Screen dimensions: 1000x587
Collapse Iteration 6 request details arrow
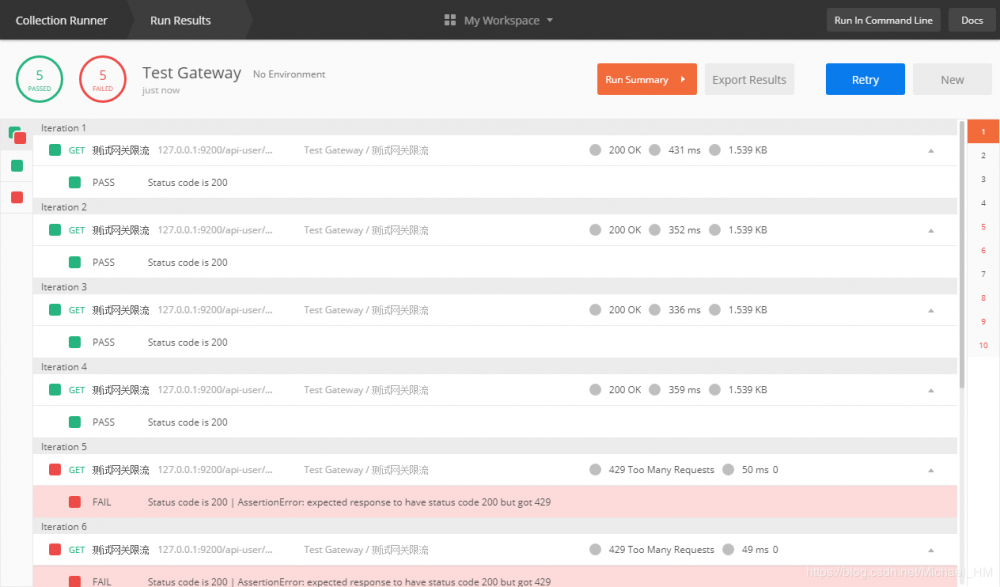tap(930, 550)
